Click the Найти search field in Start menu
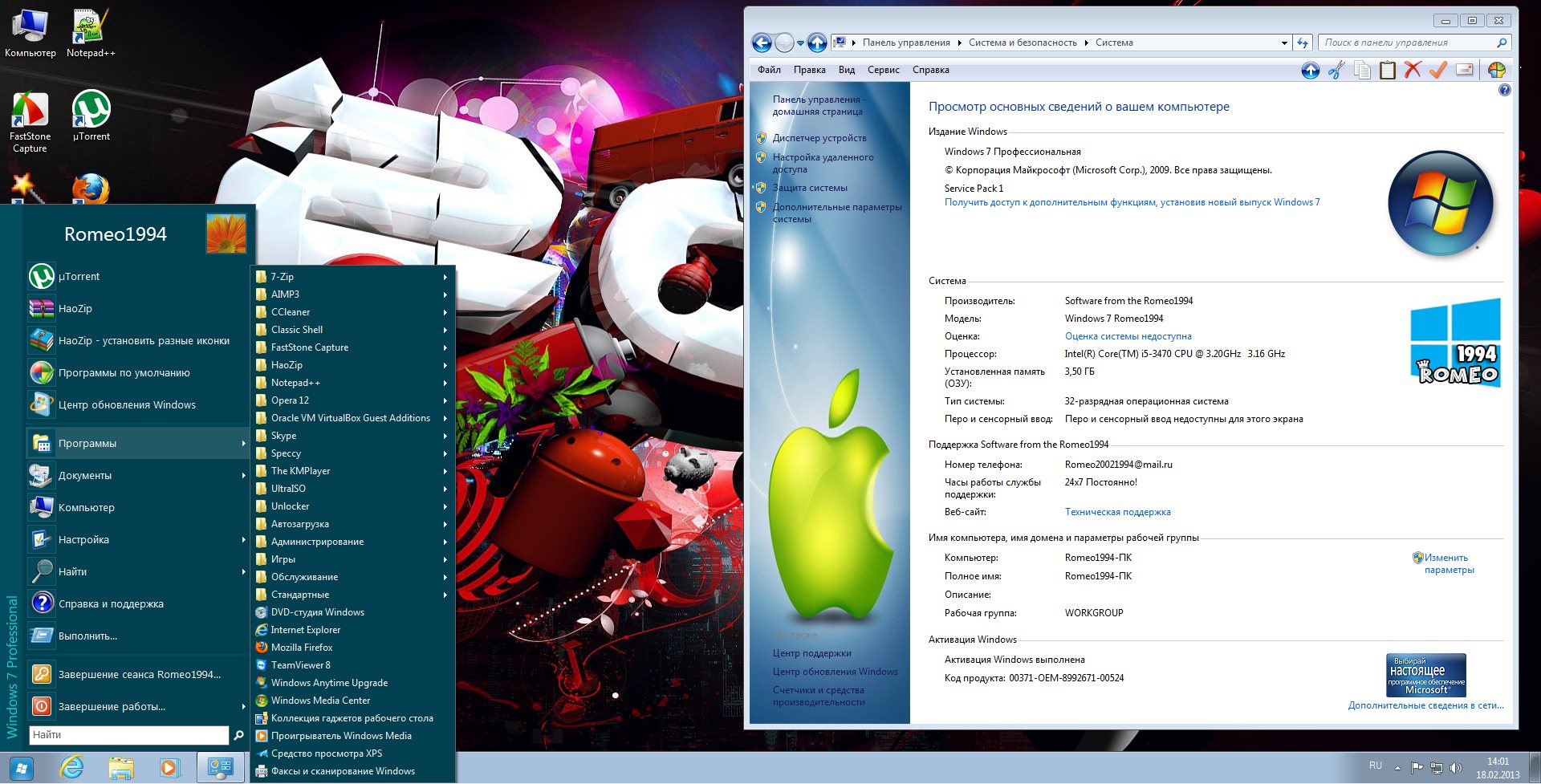The width and height of the screenshot is (1541, 784). tap(129, 735)
